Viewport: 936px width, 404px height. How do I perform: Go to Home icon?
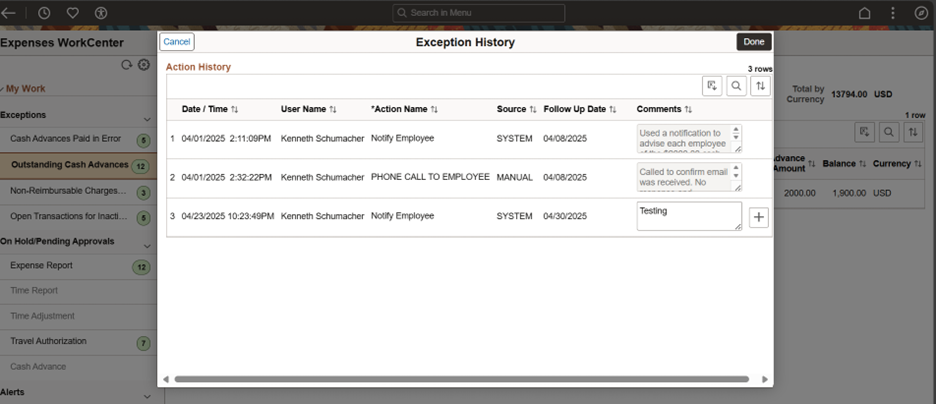coord(864,13)
